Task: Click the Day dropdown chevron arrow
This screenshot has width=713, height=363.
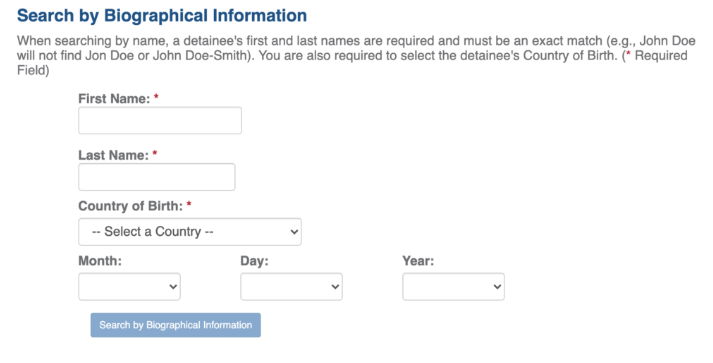Action: [x=335, y=287]
